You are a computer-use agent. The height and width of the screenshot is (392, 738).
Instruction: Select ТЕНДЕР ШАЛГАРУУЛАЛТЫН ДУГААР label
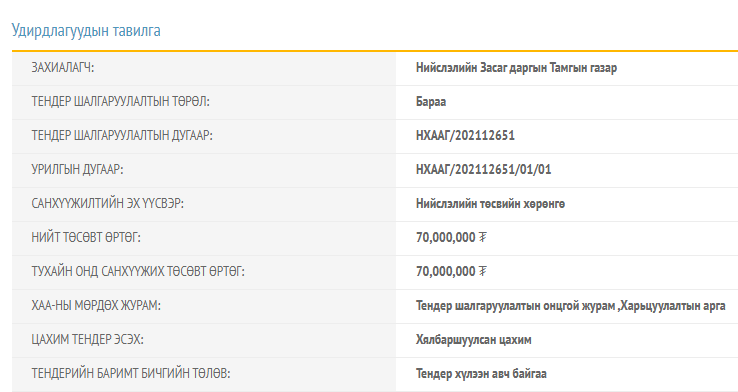[122, 136]
